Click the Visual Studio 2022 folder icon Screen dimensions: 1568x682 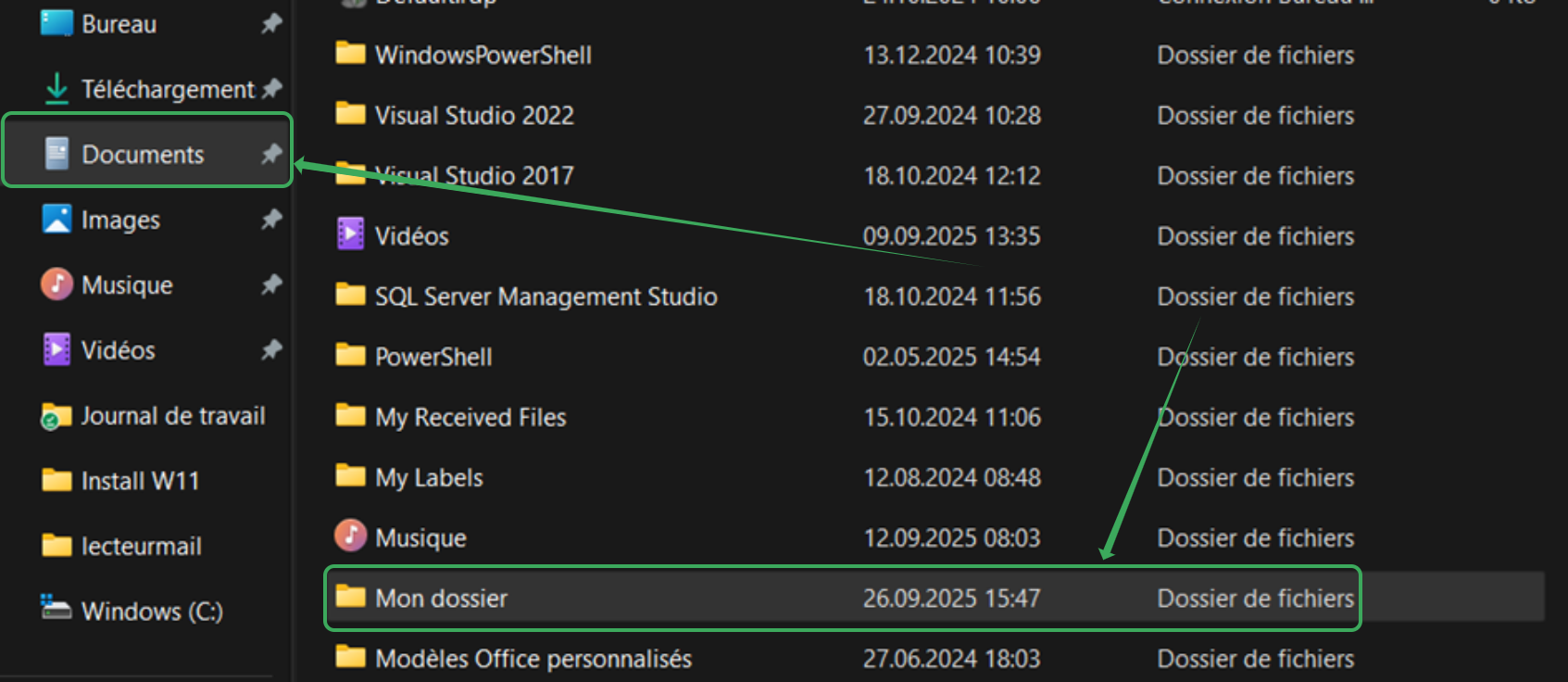pyautogui.click(x=350, y=113)
